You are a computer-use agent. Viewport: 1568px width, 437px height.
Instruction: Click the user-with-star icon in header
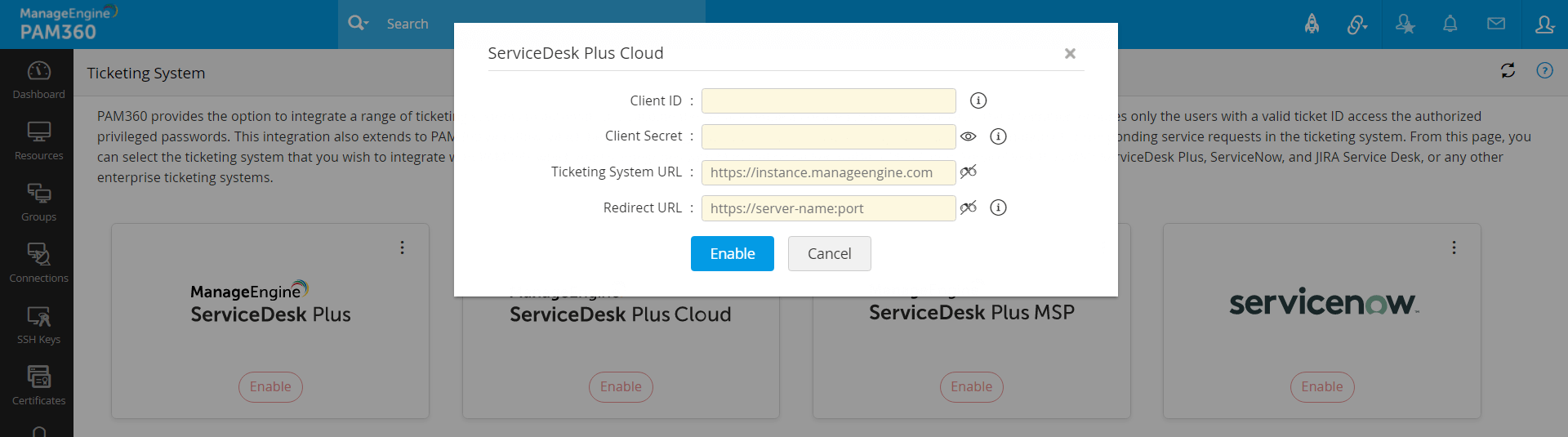(x=1405, y=24)
